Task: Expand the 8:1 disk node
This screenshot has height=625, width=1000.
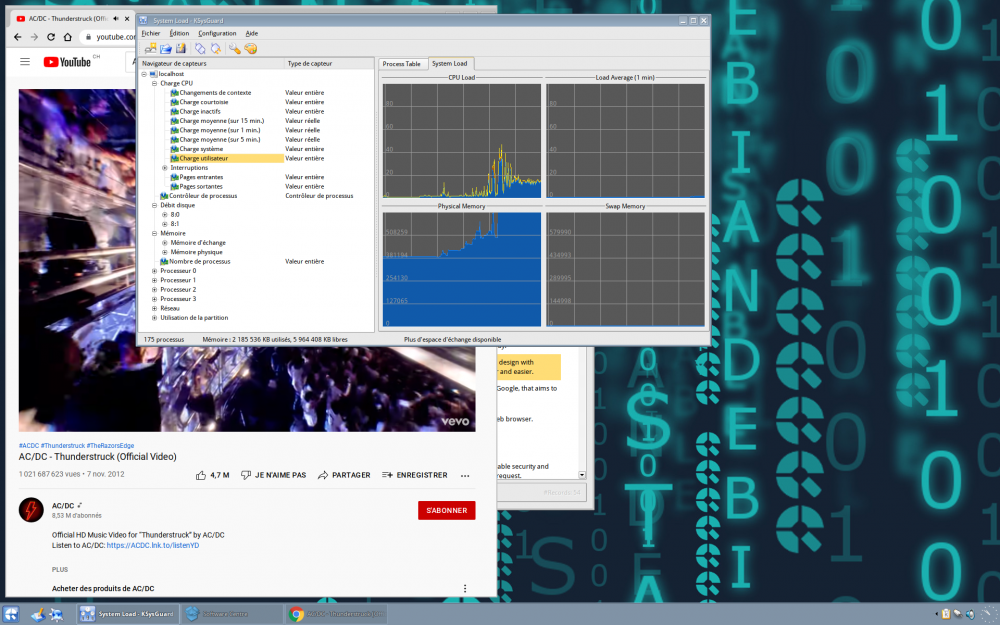Action: [x=165, y=224]
